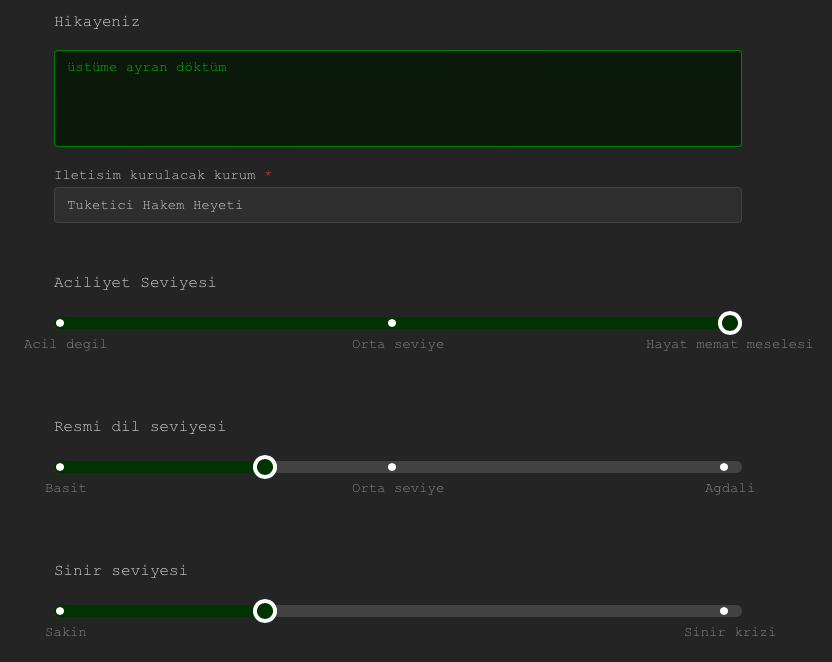
Task: Pick the 'Agdali' label text
Action: point(729,488)
